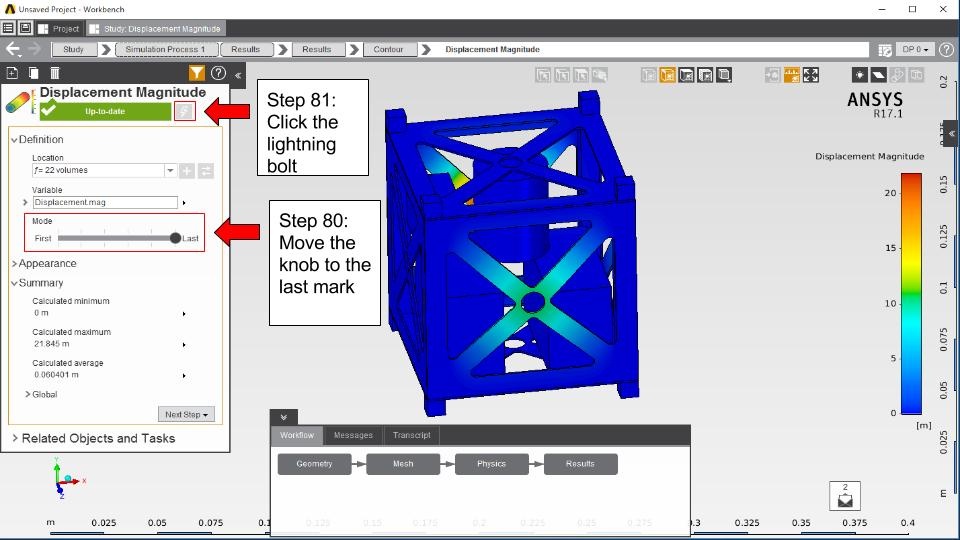The height and width of the screenshot is (540, 960).
Task: Click the displacement legend color bar
Action: [x=911, y=294]
